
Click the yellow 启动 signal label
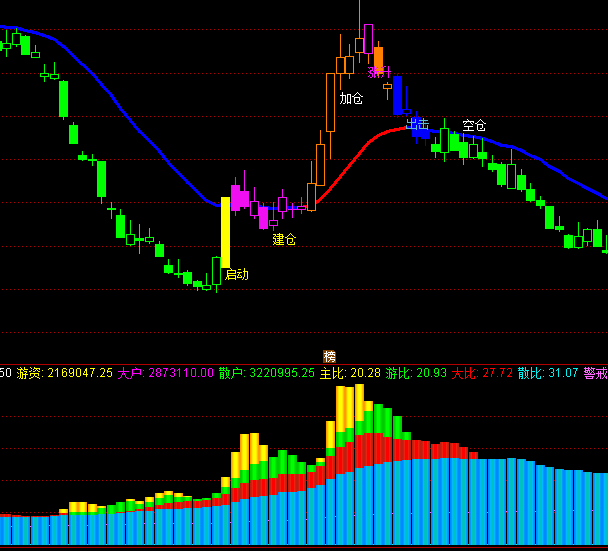tap(236, 274)
